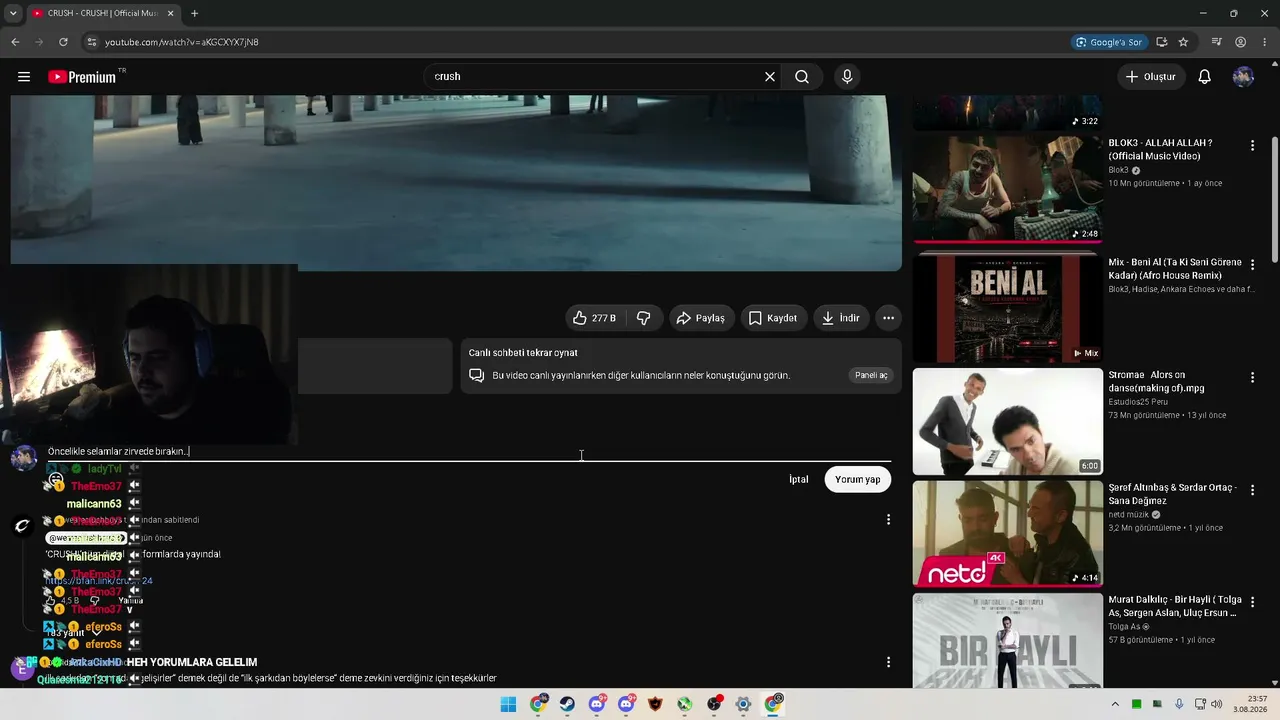Viewport: 1280px width, 720px height.
Task: Save video to playlist with Kaydet
Action: (774, 318)
